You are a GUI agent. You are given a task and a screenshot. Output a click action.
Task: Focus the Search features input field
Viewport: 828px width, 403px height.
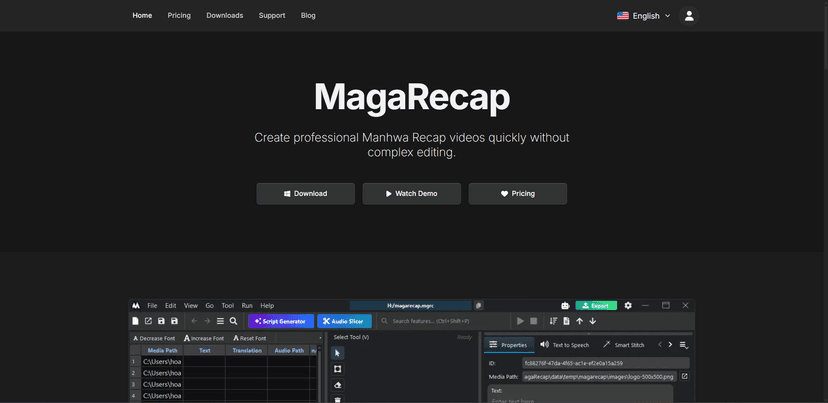coord(442,321)
